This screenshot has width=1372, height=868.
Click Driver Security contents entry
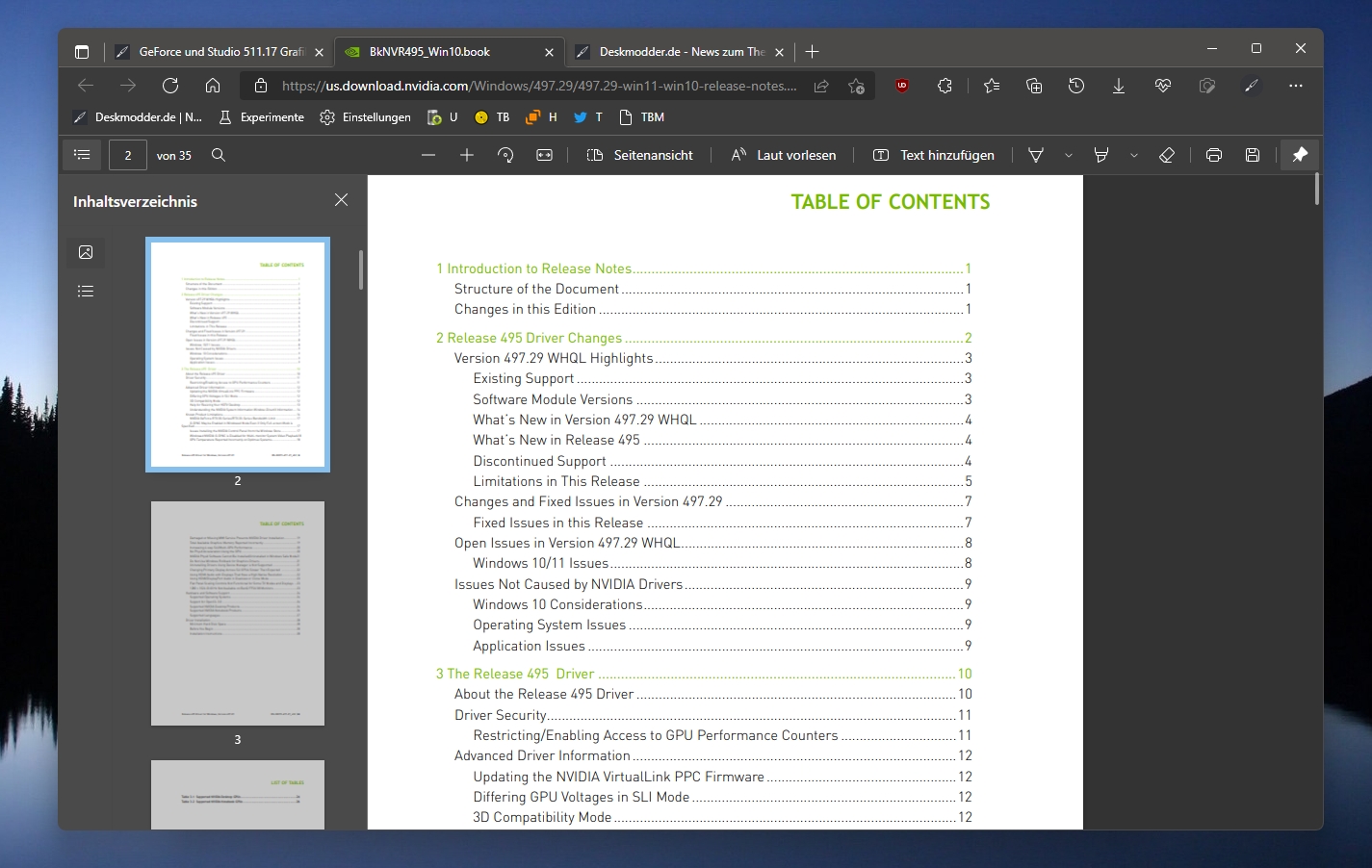(713, 715)
